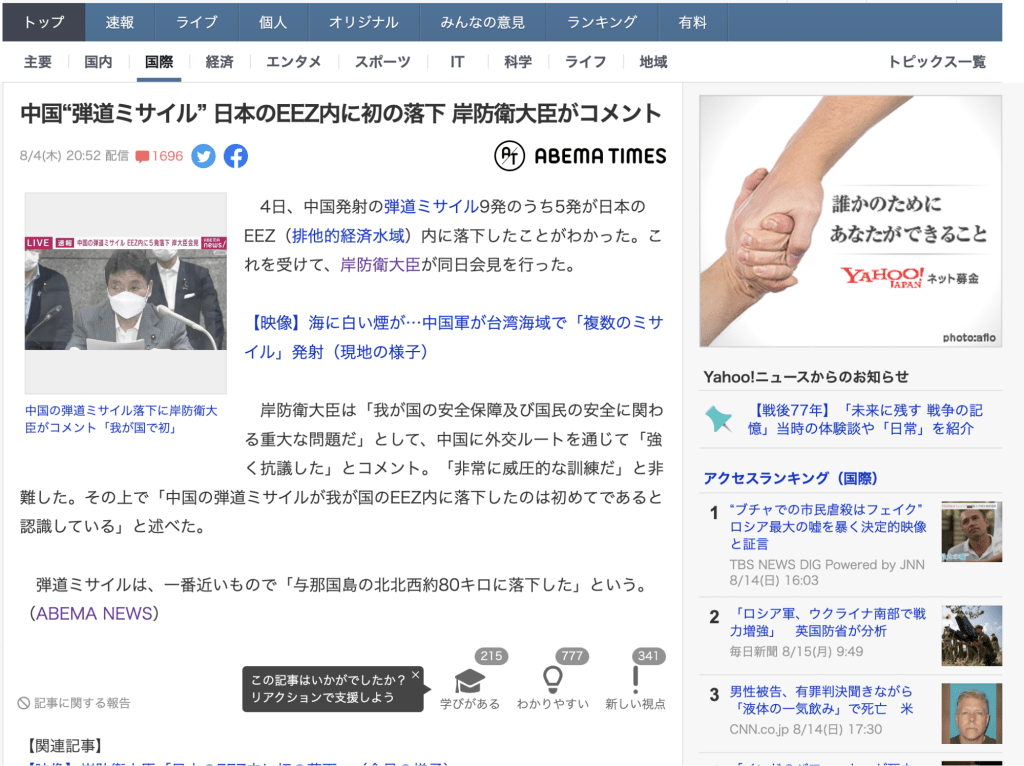Share article via Twitter icon

pyautogui.click(x=203, y=156)
